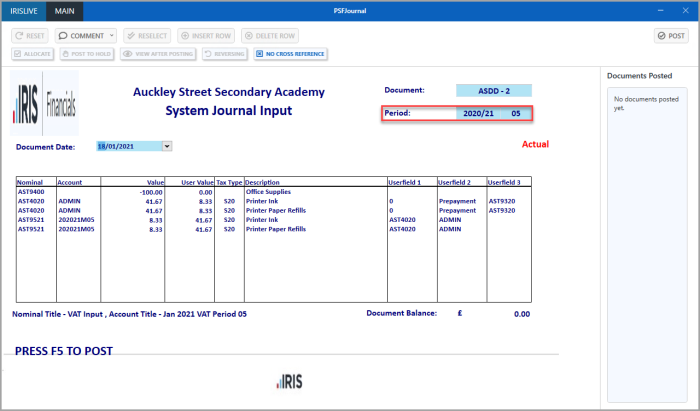The width and height of the screenshot is (700, 411).
Task: Click the Period year 2020/21 field
Action: click(x=478, y=113)
